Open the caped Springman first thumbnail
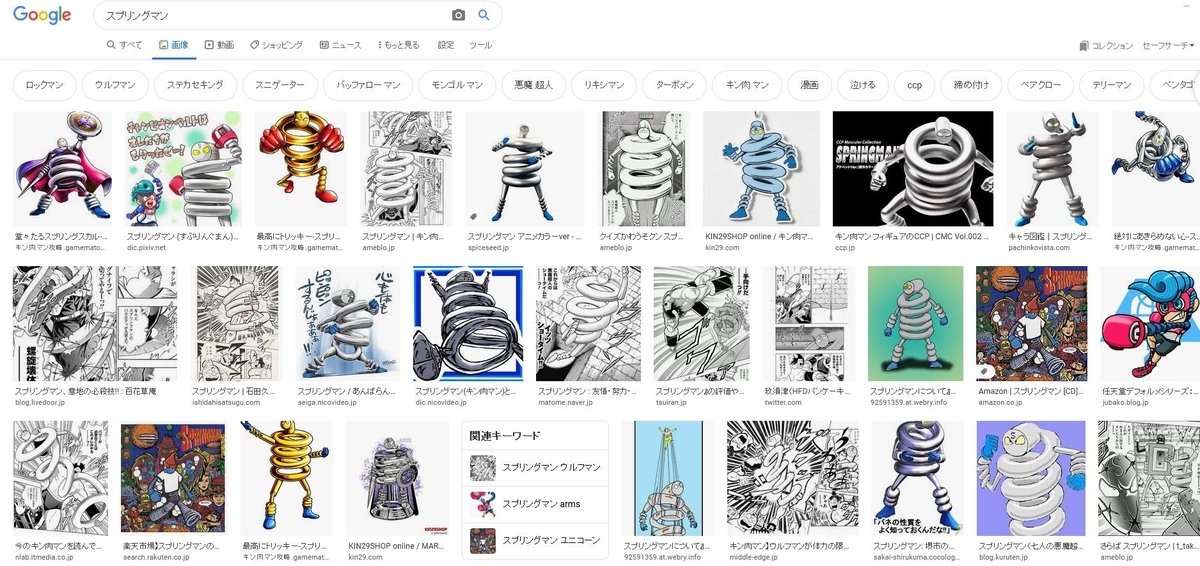Image resolution: width=1200 pixels, height=566 pixels. (x=62, y=169)
